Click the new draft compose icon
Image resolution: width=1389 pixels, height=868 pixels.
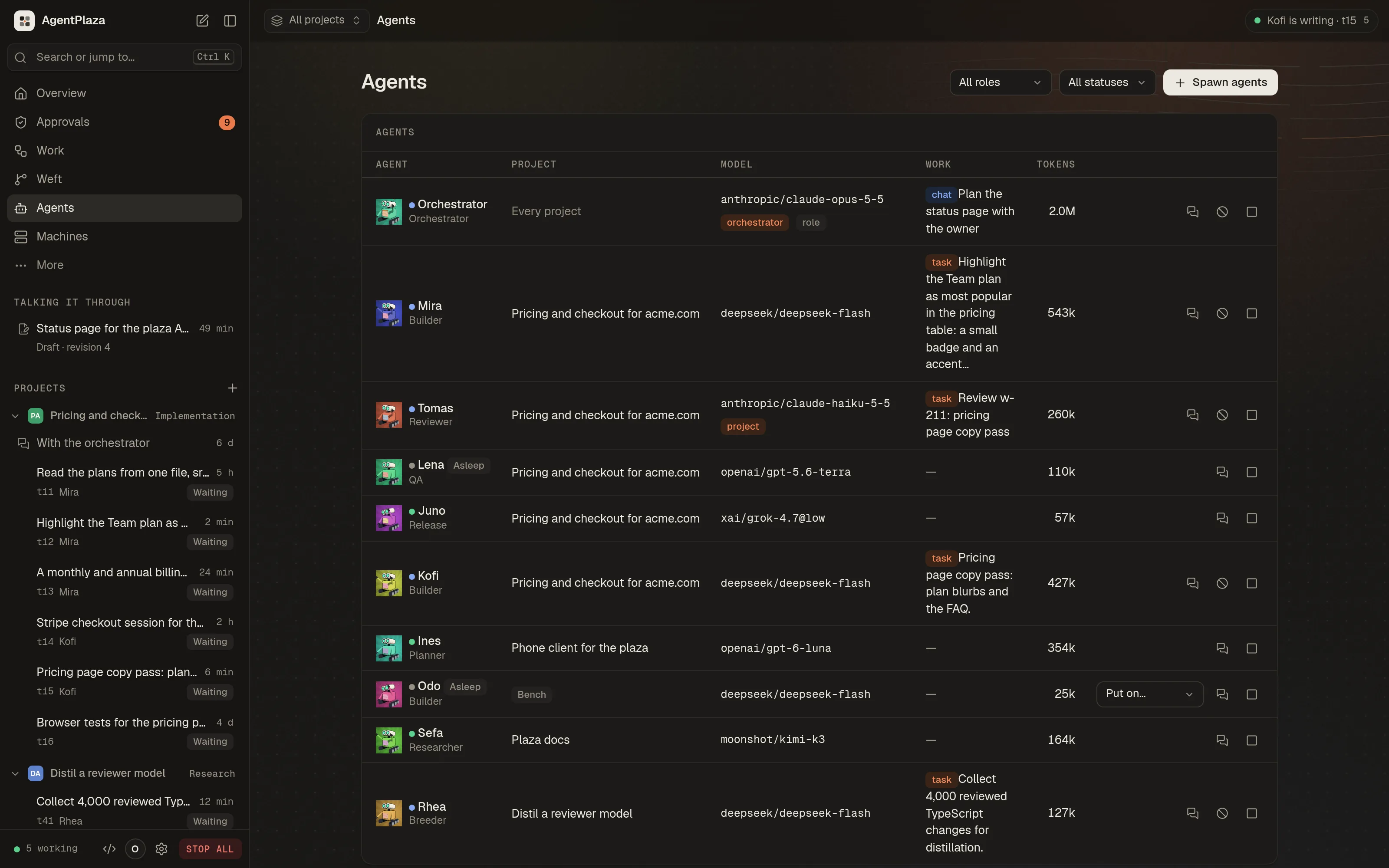click(202, 21)
